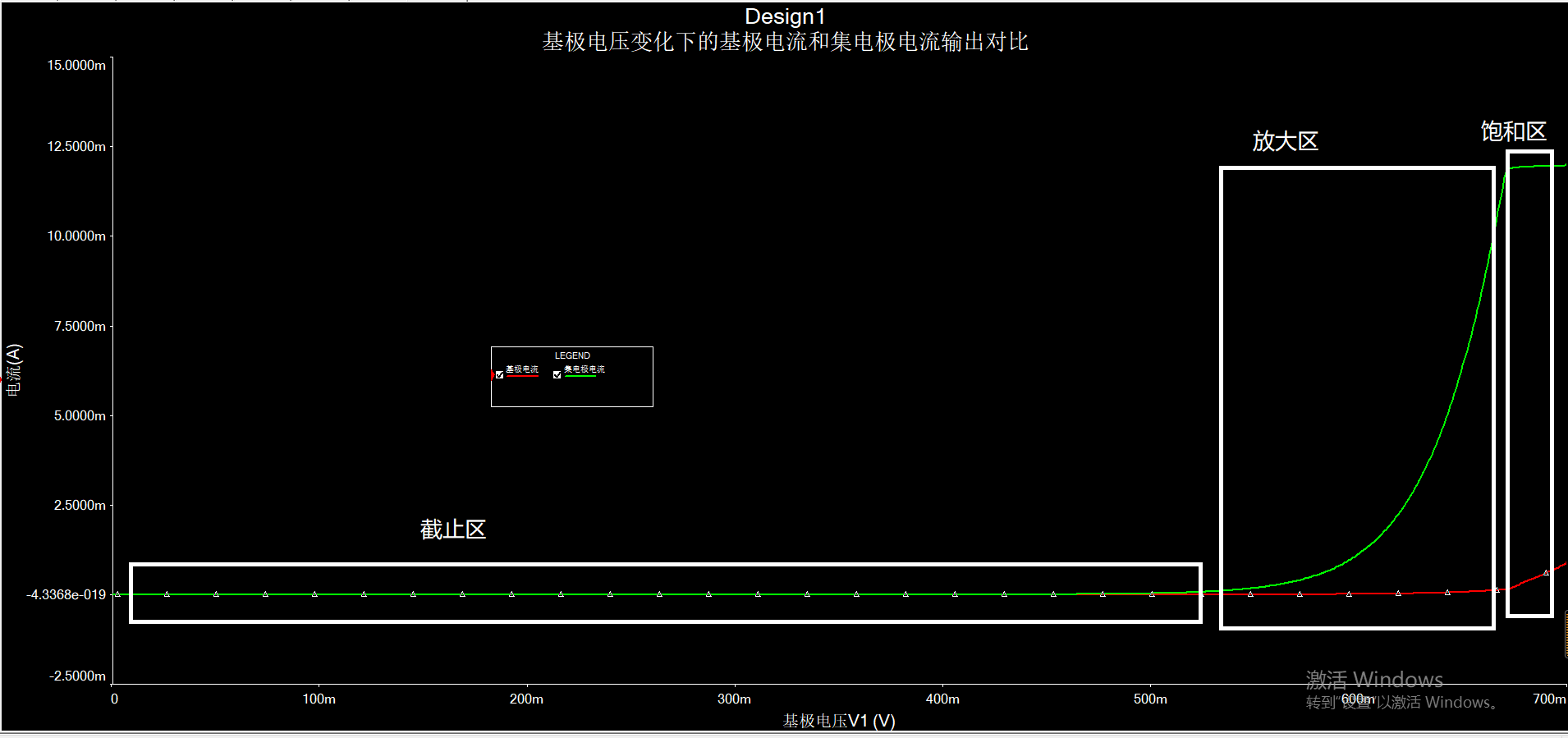
Task: Select the 饱和区 text annotation
Action: click(1513, 131)
